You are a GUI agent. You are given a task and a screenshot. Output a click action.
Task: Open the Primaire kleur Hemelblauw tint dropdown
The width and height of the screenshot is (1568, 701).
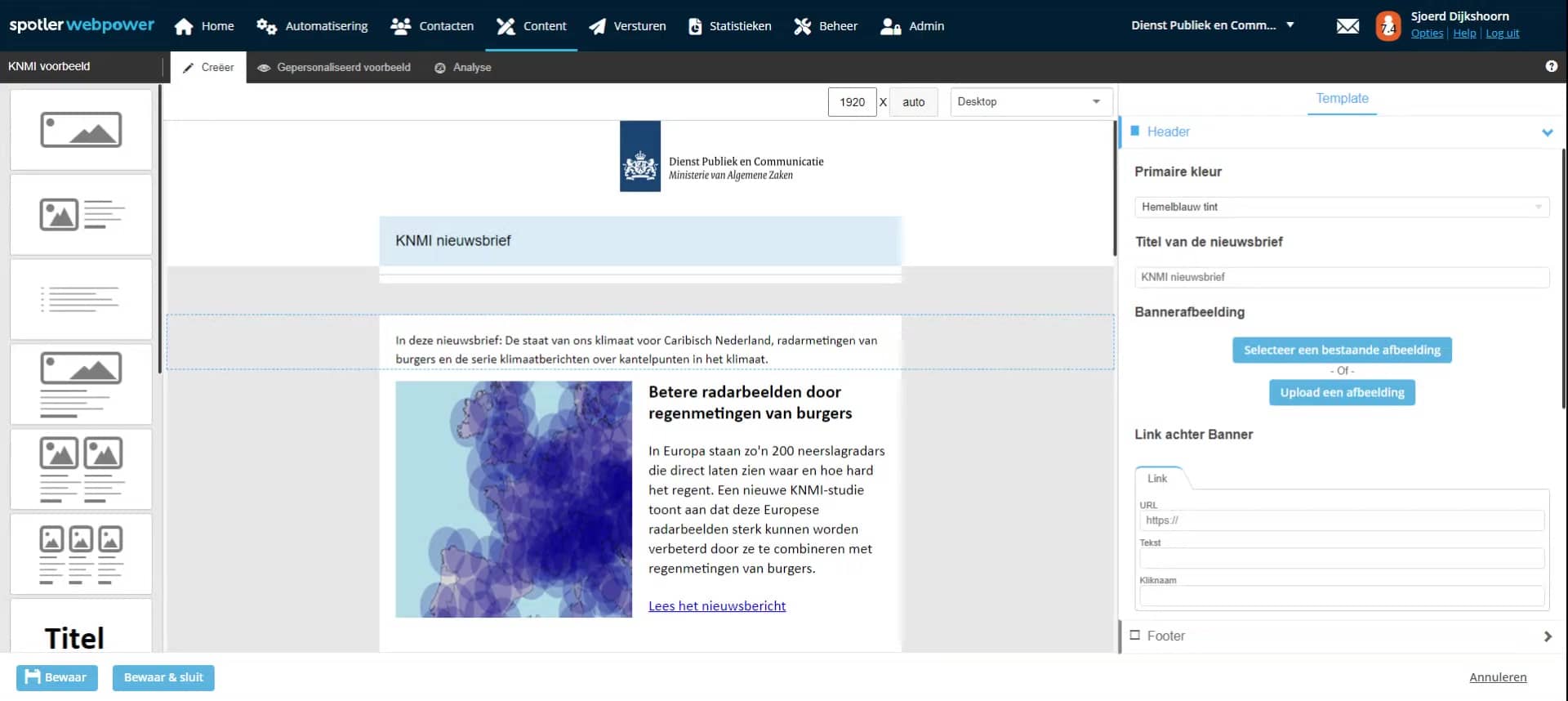[1341, 208]
